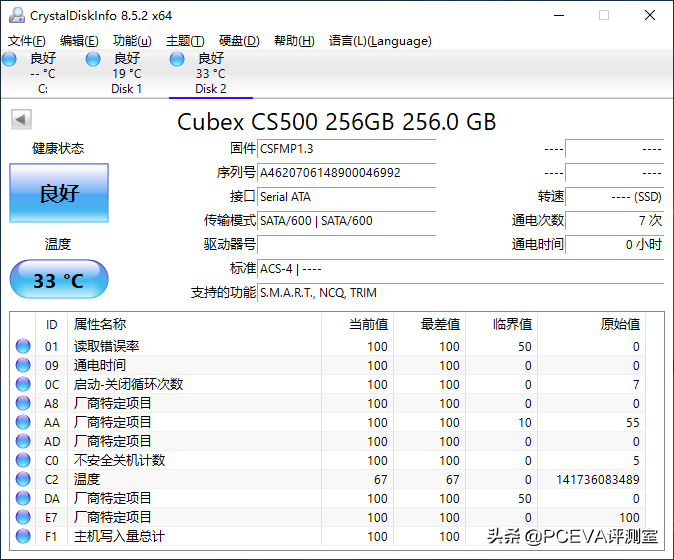The height and width of the screenshot is (560, 674).
Task: Click the 33 °C temperature button
Action: point(59,280)
